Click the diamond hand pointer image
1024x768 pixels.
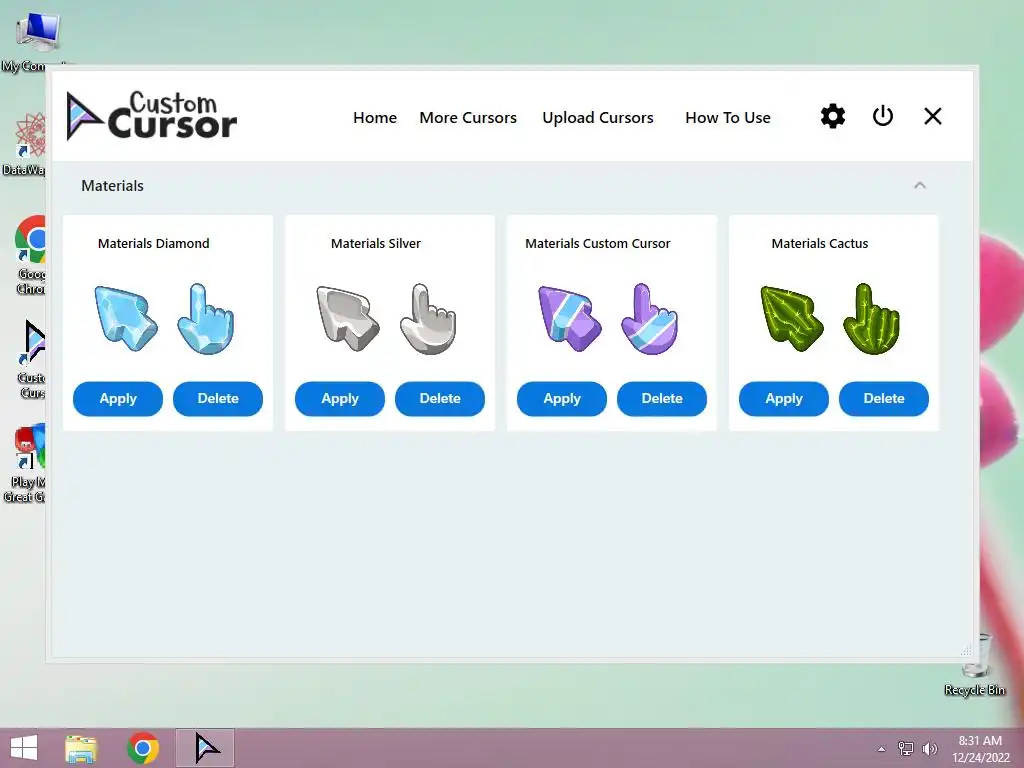(206, 319)
